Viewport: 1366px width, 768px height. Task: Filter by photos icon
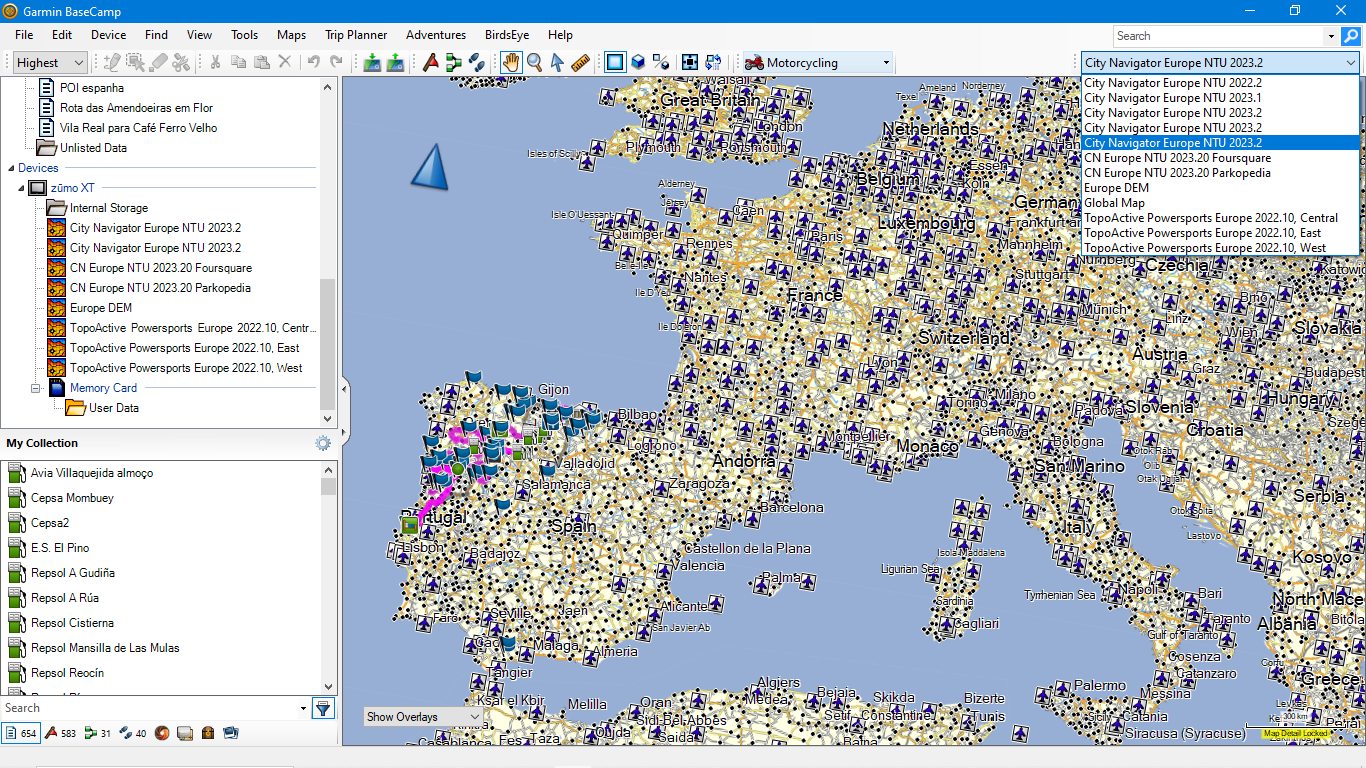(231, 733)
